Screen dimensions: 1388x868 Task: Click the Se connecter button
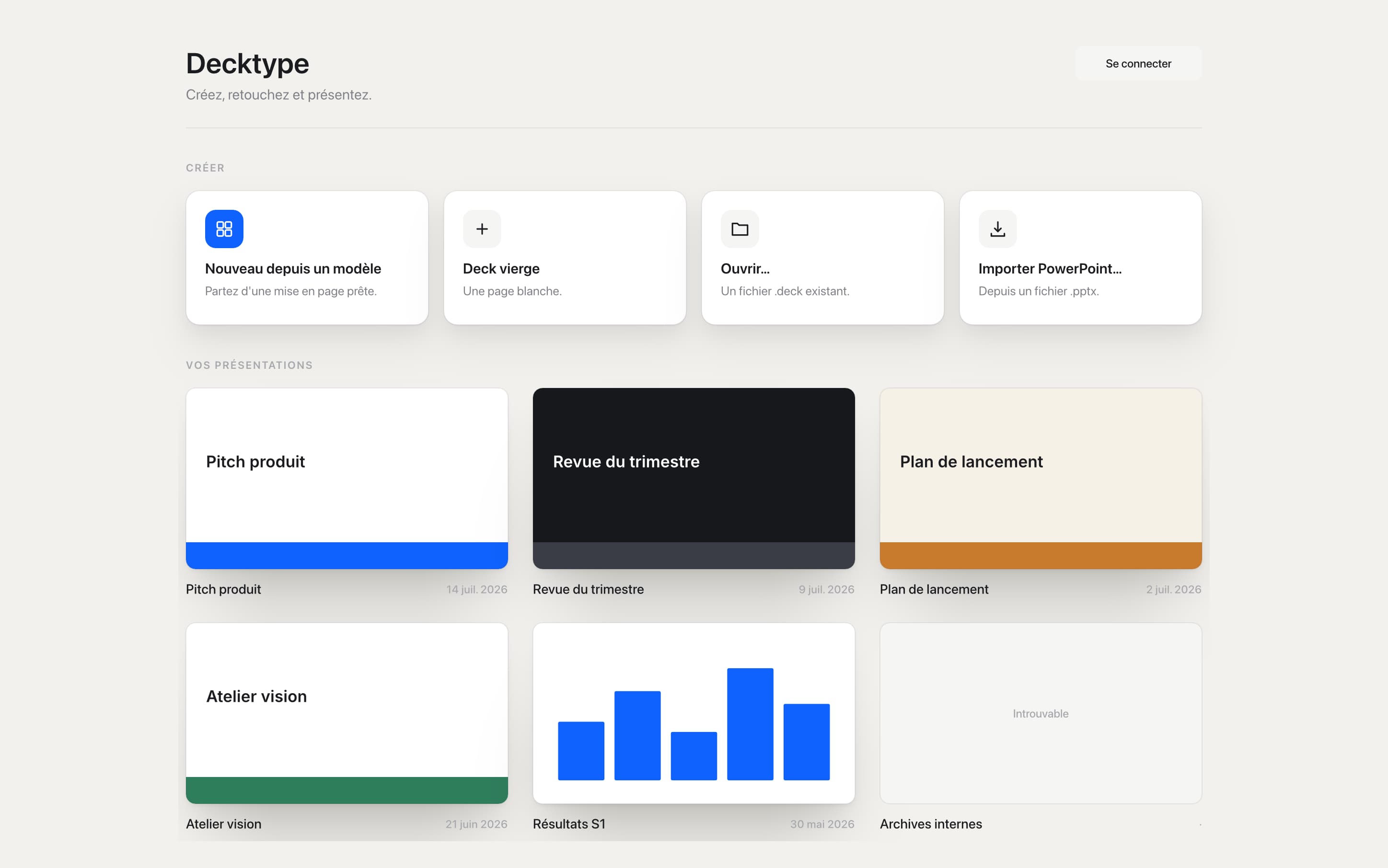click(1138, 64)
